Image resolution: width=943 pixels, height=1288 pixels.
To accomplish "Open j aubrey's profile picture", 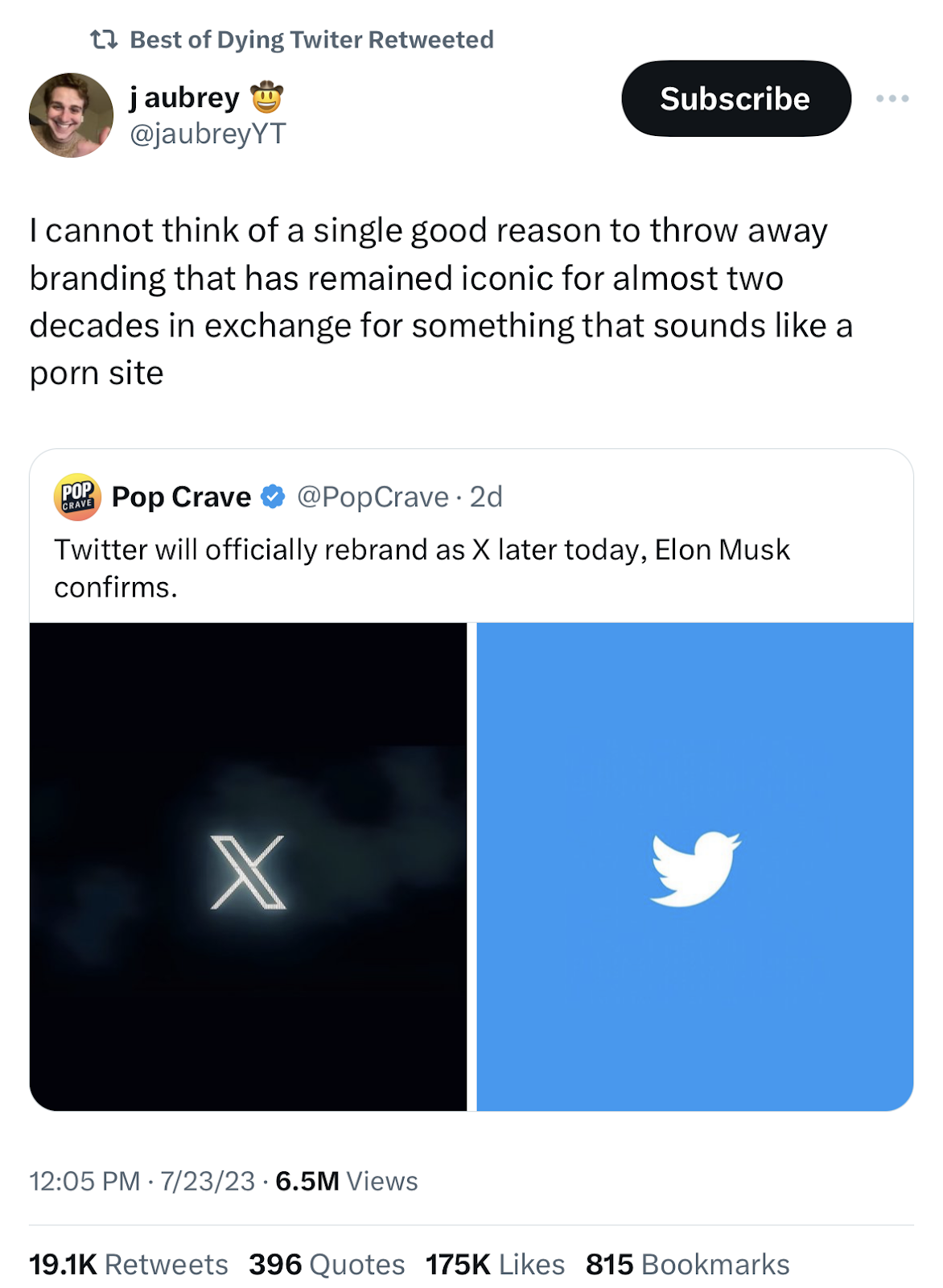I will pos(71,115).
